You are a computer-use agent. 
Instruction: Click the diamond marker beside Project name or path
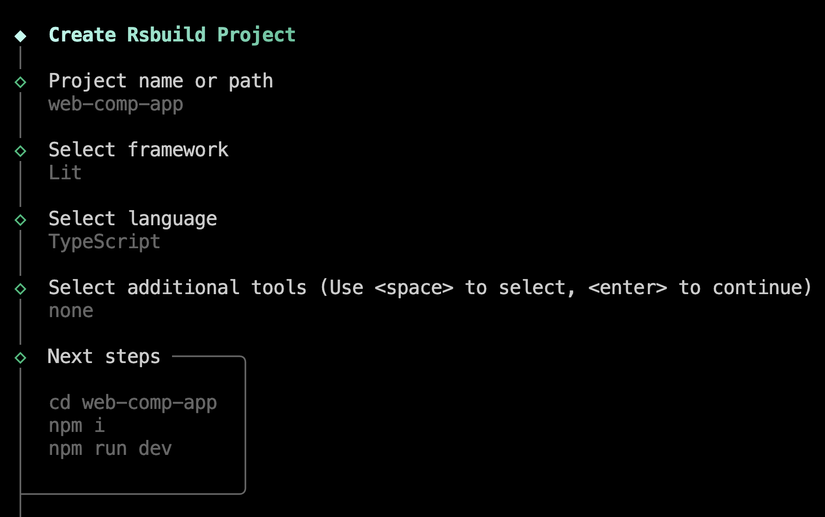click(20, 81)
